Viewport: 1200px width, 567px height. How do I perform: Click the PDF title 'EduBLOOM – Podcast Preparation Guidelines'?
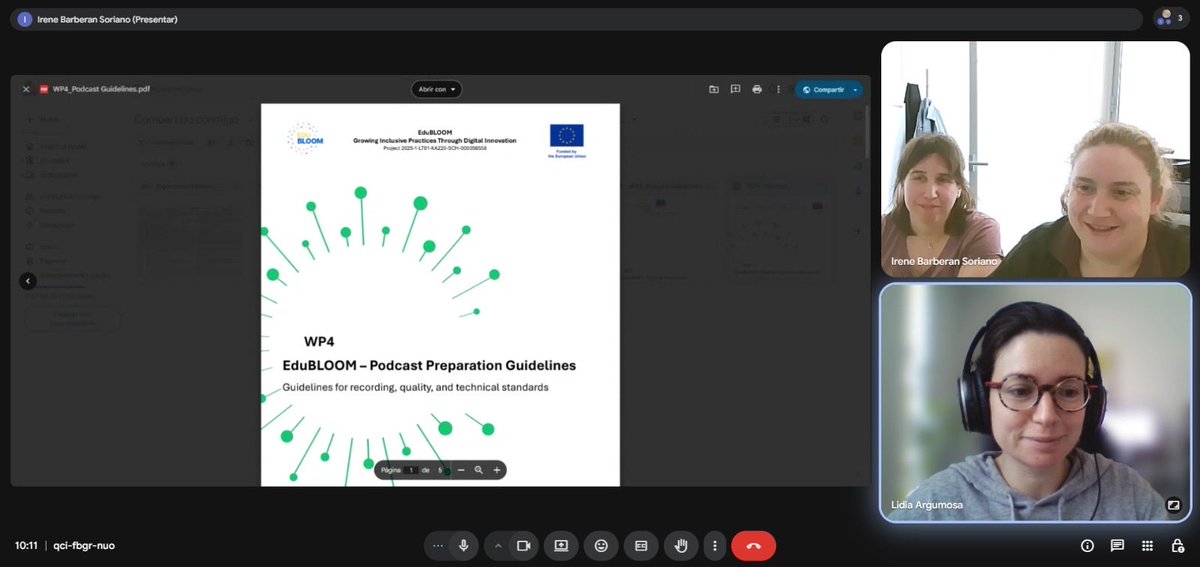coord(429,366)
